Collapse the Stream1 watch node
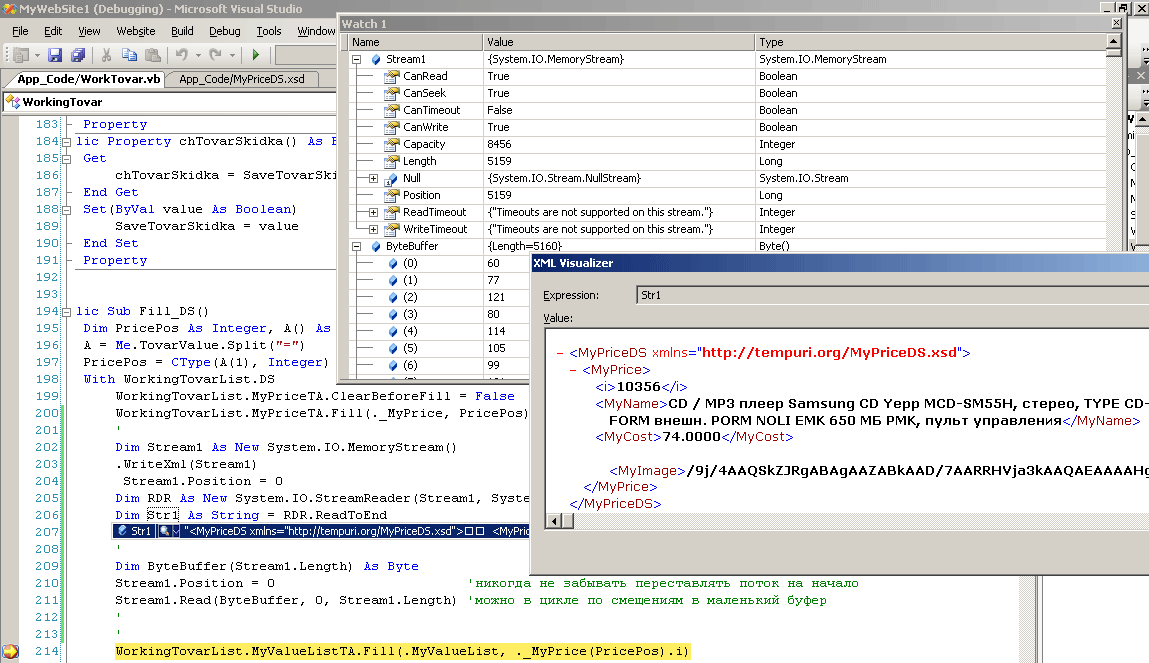Image resolution: width=1149 pixels, height=663 pixels. pyautogui.click(x=357, y=60)
